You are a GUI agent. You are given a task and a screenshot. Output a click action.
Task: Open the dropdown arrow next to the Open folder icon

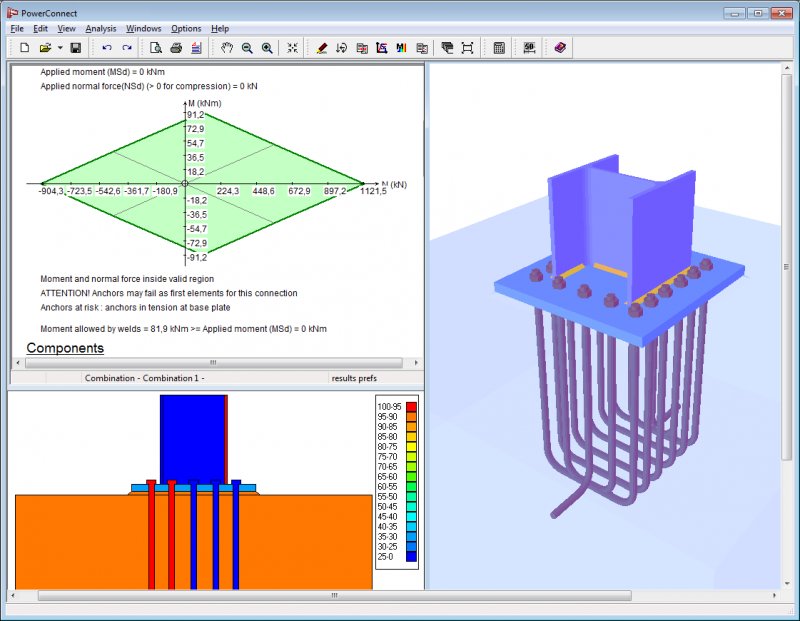pos(60,48)
